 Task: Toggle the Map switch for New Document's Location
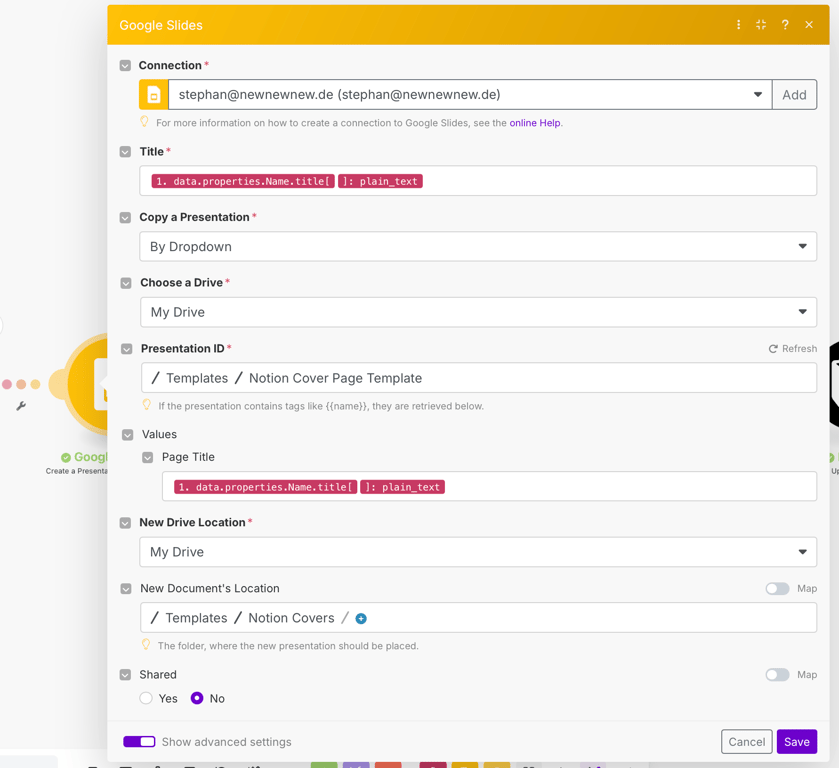click(x=777, y=589)
